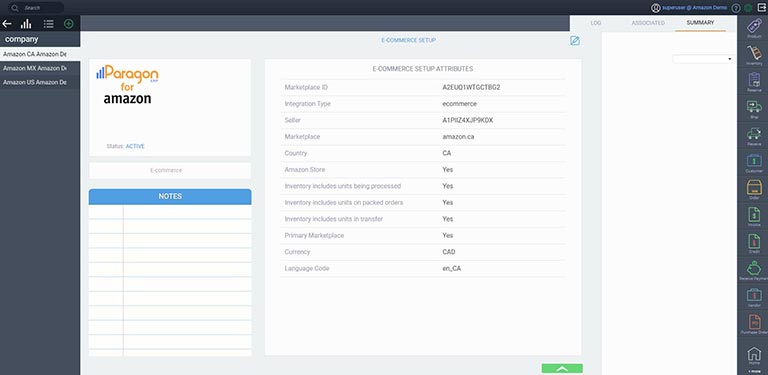
Task: Open the Purchase Order icon
Action: [754, 322]
